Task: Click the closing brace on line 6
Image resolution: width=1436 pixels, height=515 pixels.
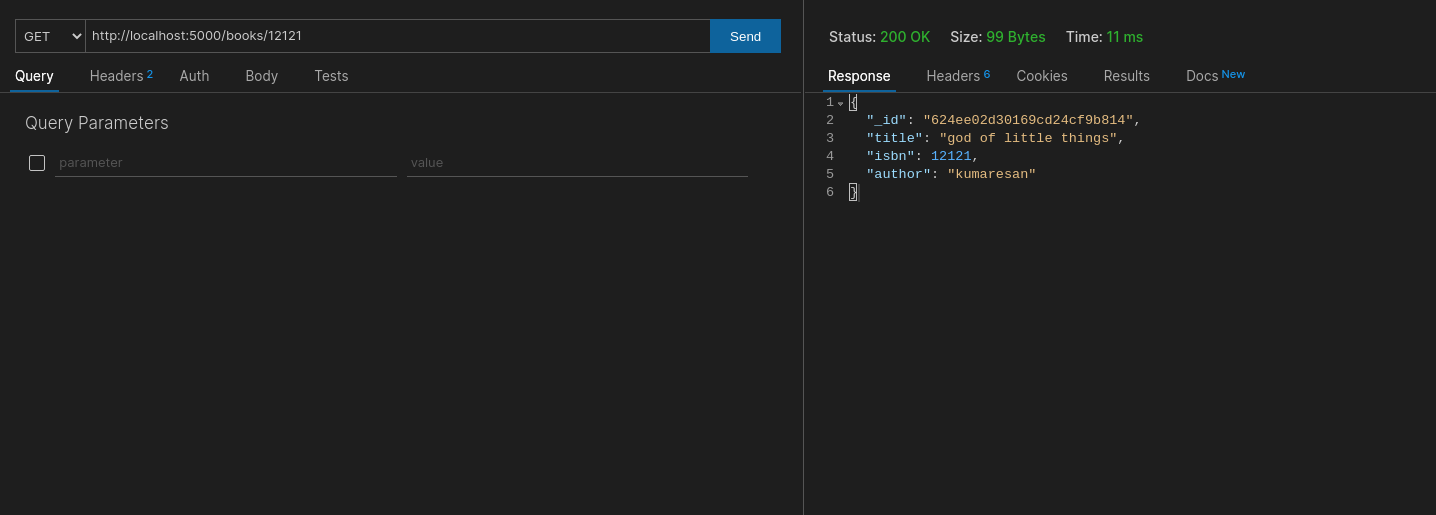Action: (853, 192)
